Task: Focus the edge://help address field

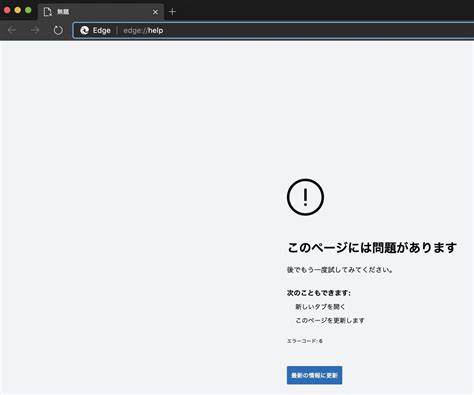Action: click(x=273, y=31)
